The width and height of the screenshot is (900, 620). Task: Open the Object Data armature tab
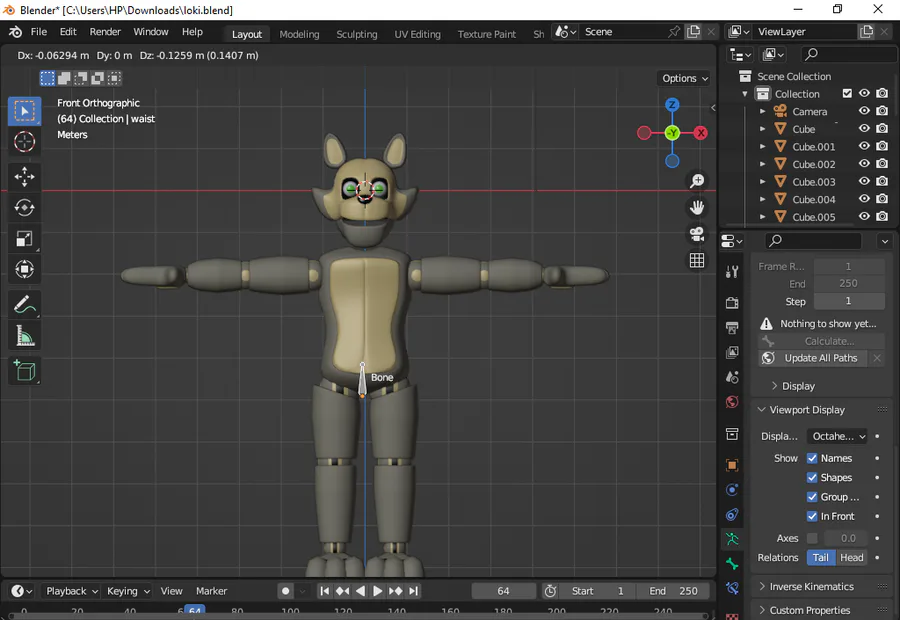coord(732,539)
